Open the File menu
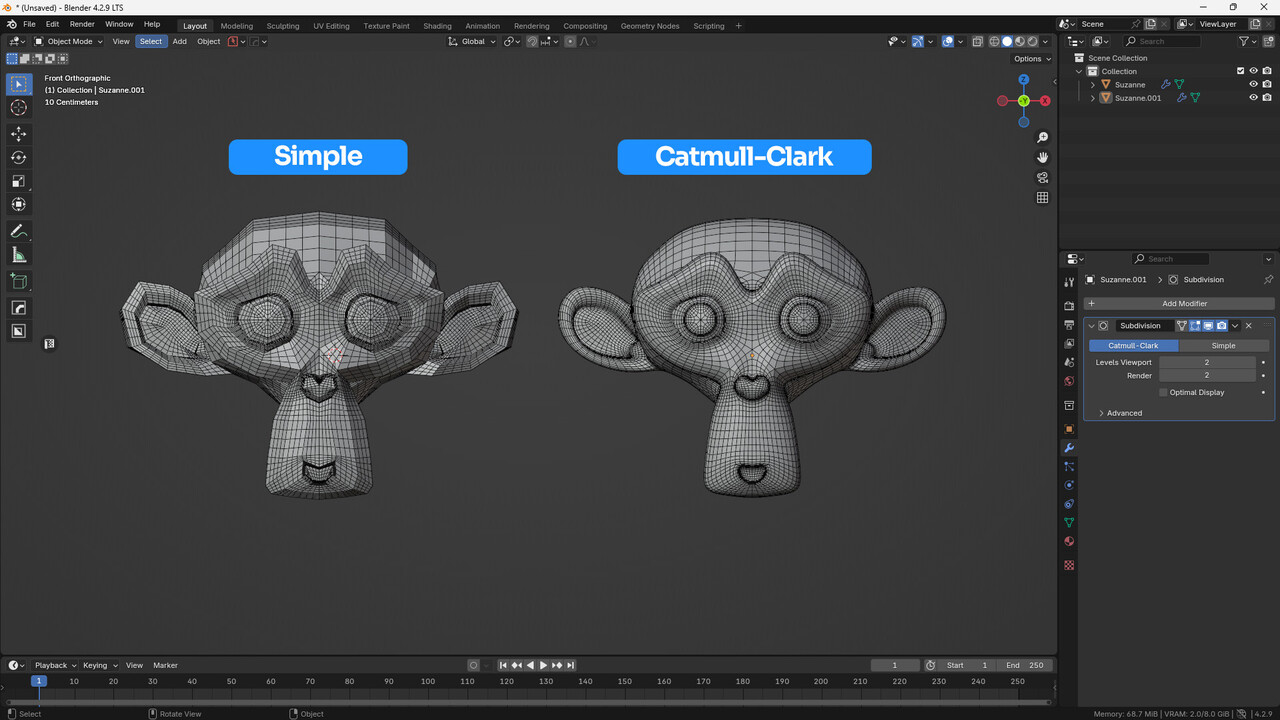Viewport: 1280px width, 720px height. click(x=29, y=24)
